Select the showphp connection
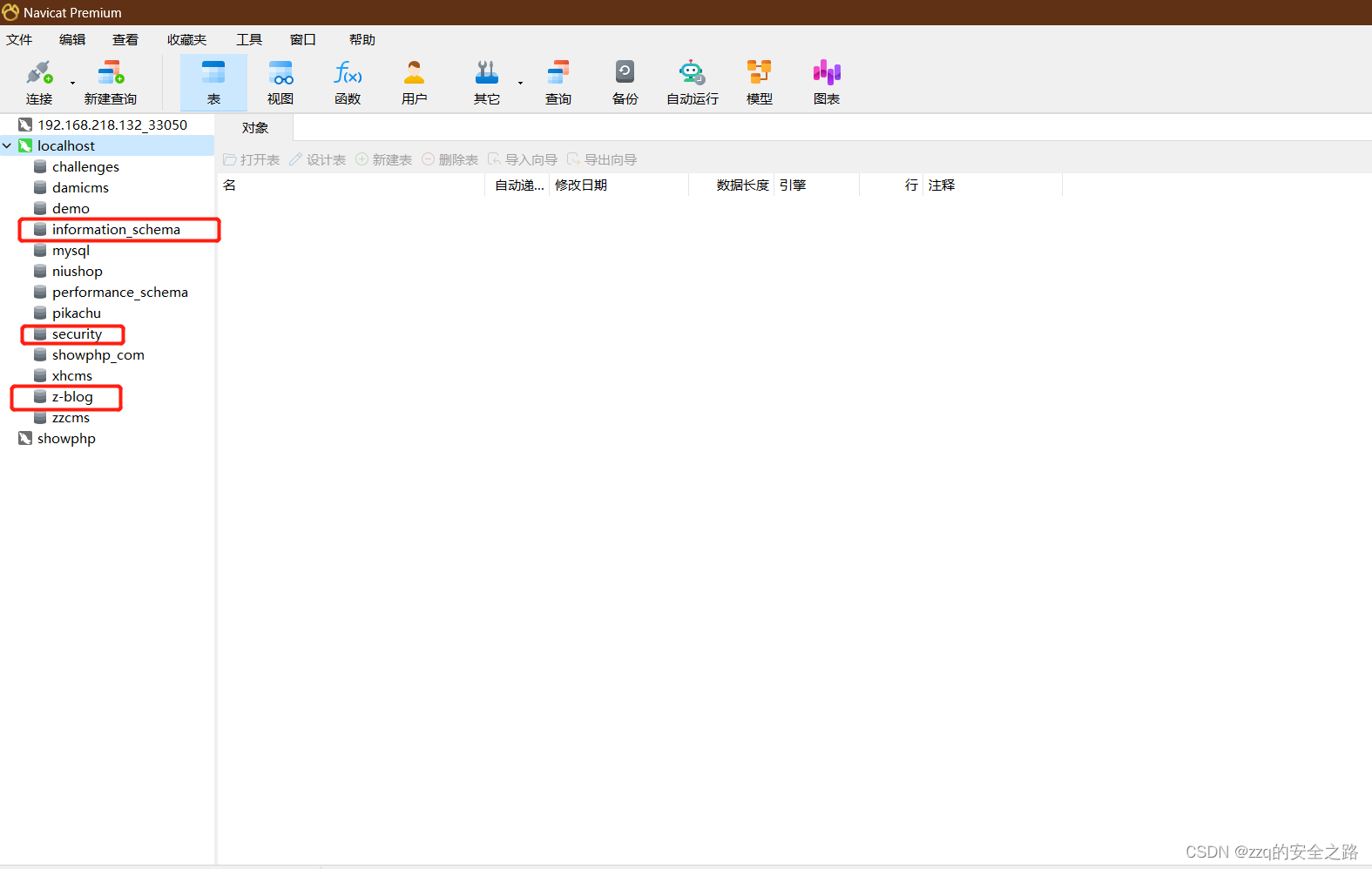Image resolution: width=1372 pixels, height=869 pixels. tap(66, 438)
